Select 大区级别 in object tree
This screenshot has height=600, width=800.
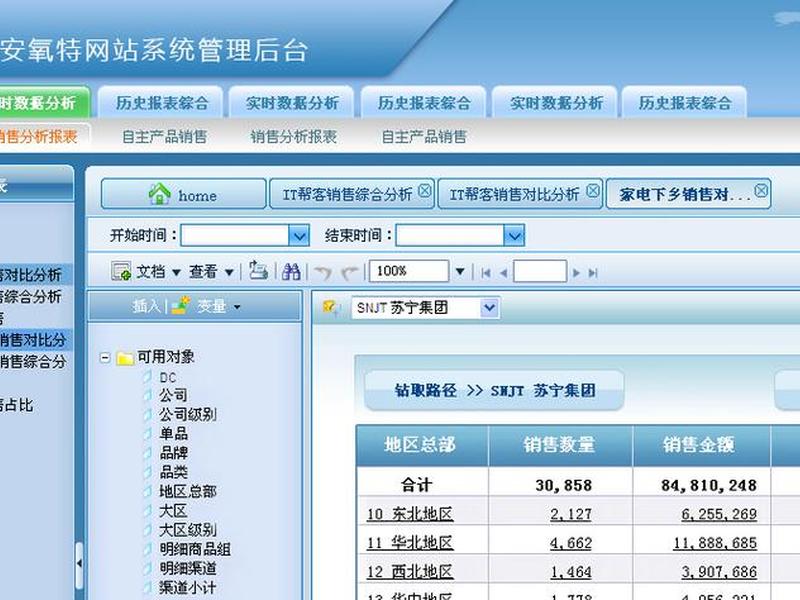point(188,530)
